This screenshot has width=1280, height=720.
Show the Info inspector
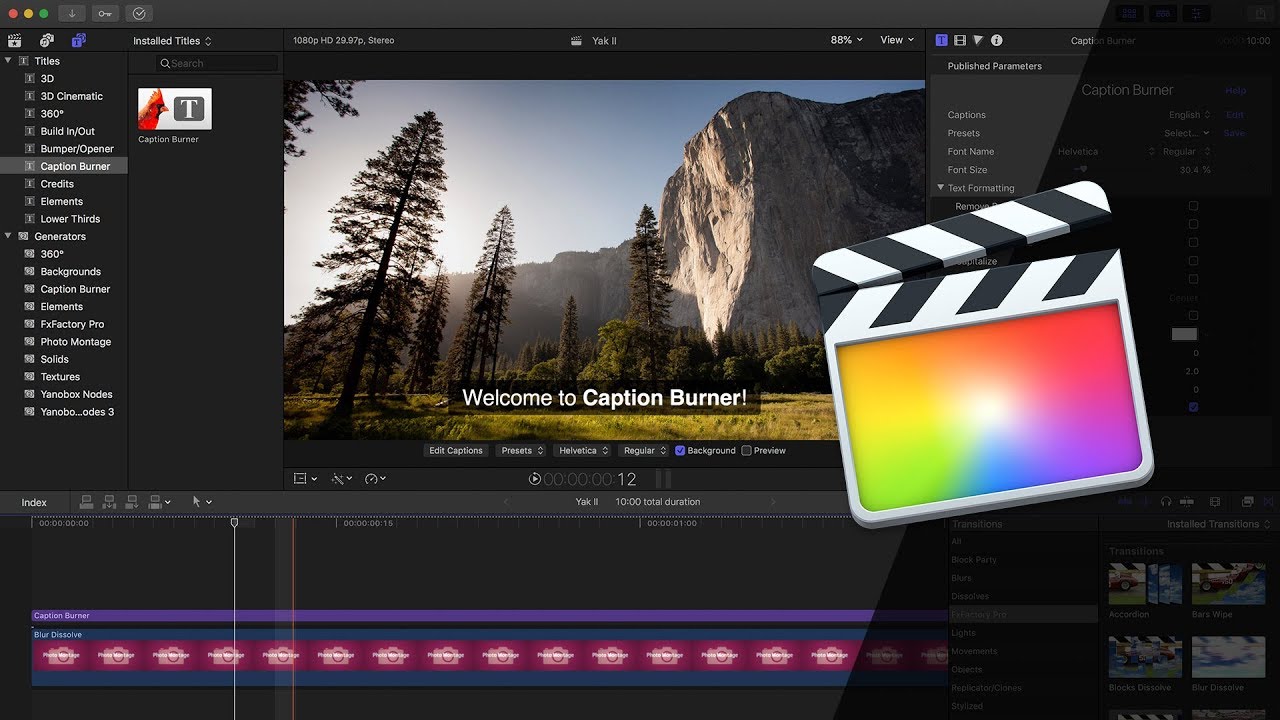[x=996, y=41]
